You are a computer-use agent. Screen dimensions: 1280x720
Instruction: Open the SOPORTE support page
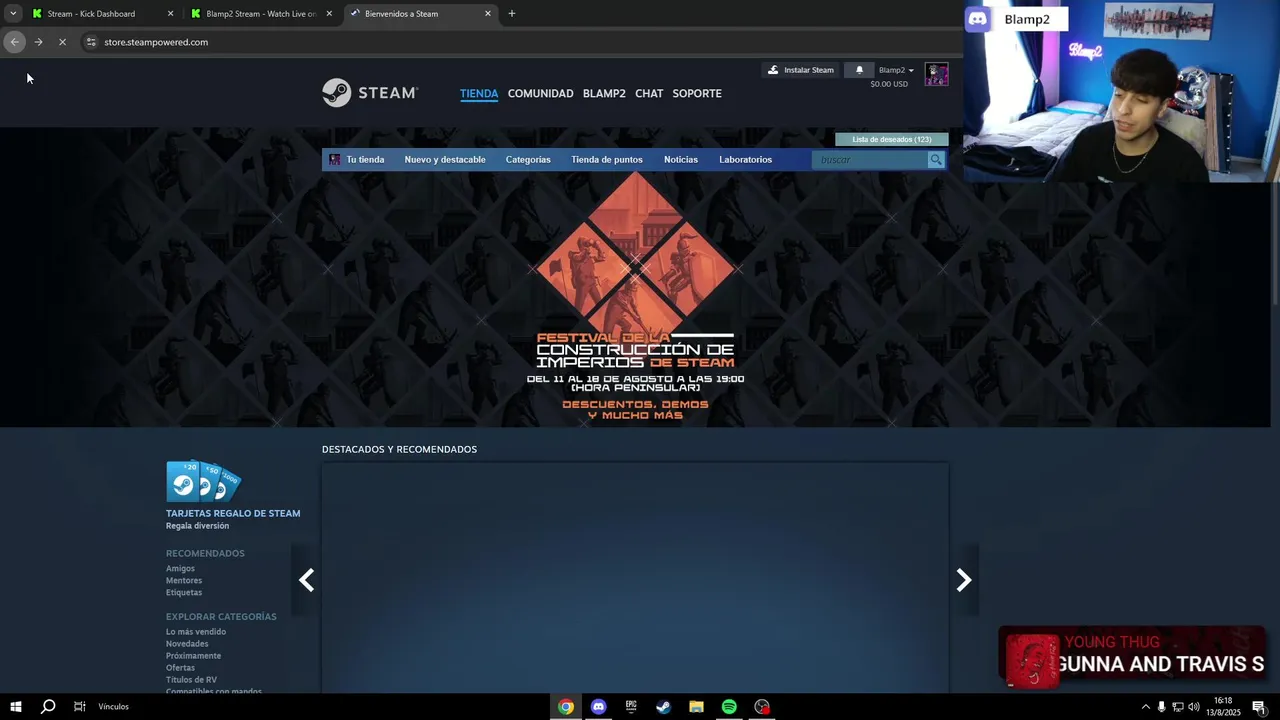(697, 93)
